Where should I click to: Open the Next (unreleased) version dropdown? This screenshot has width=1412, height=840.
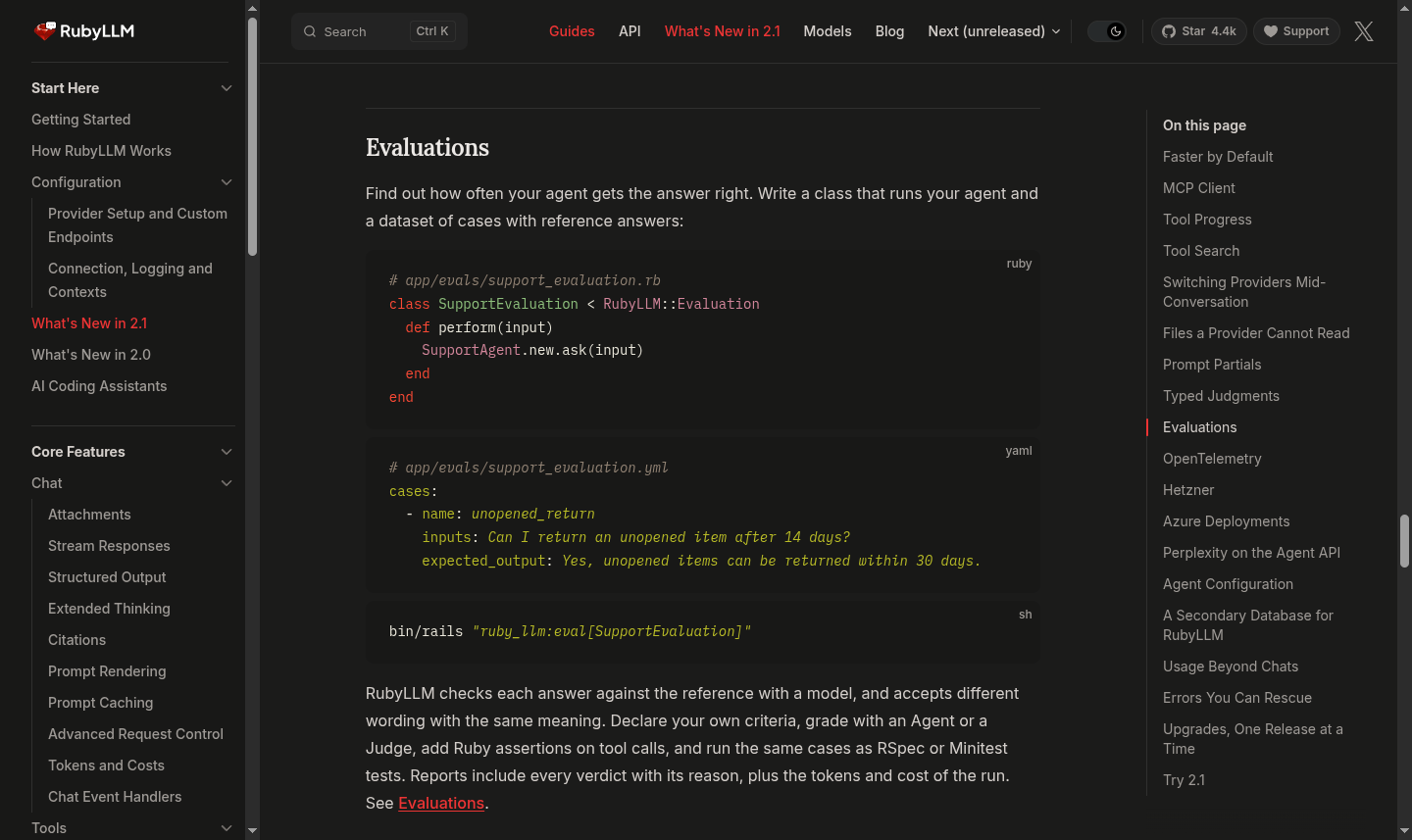coord(994,31)
